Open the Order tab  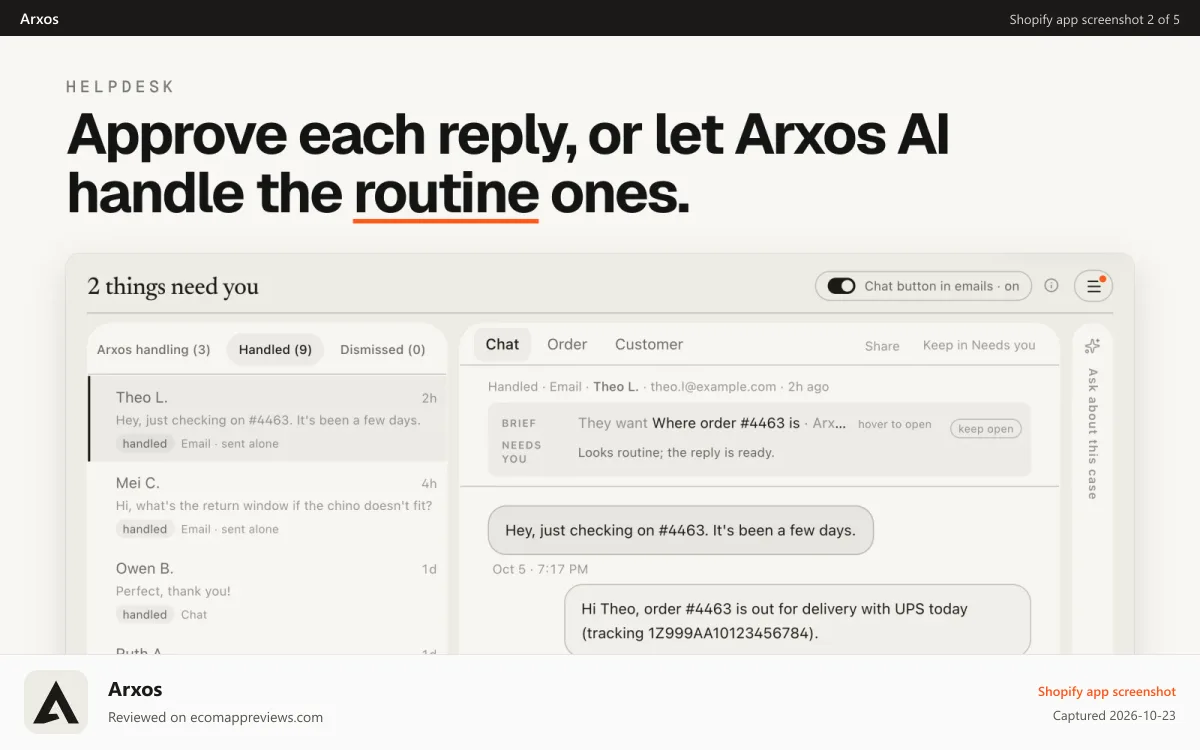tap(567, 344)
